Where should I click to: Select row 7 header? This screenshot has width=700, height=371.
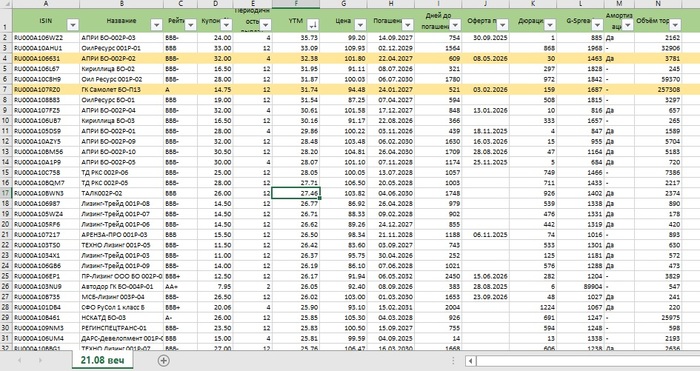pos(6,90)
